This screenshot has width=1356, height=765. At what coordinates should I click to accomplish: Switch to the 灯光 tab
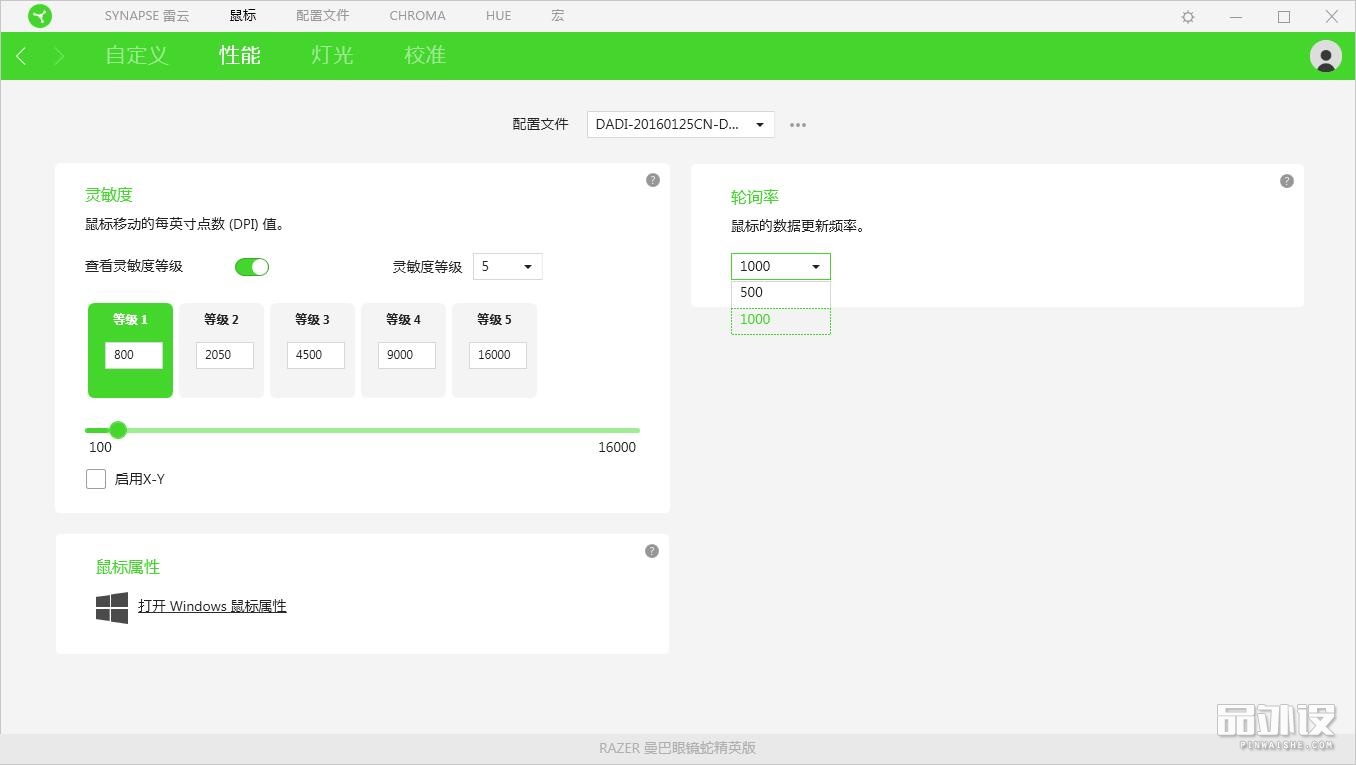click(x=331, y=56)
